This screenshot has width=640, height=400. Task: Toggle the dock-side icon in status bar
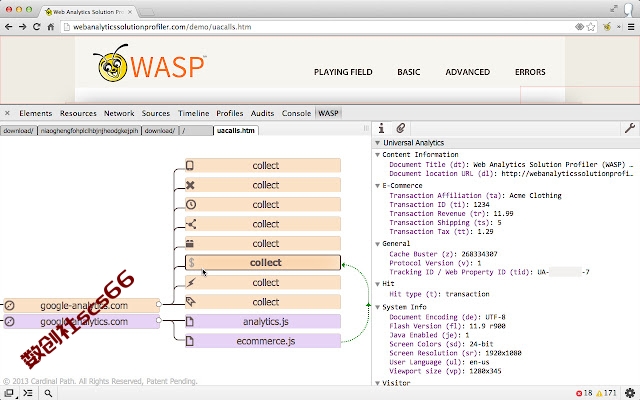[9, 393]
